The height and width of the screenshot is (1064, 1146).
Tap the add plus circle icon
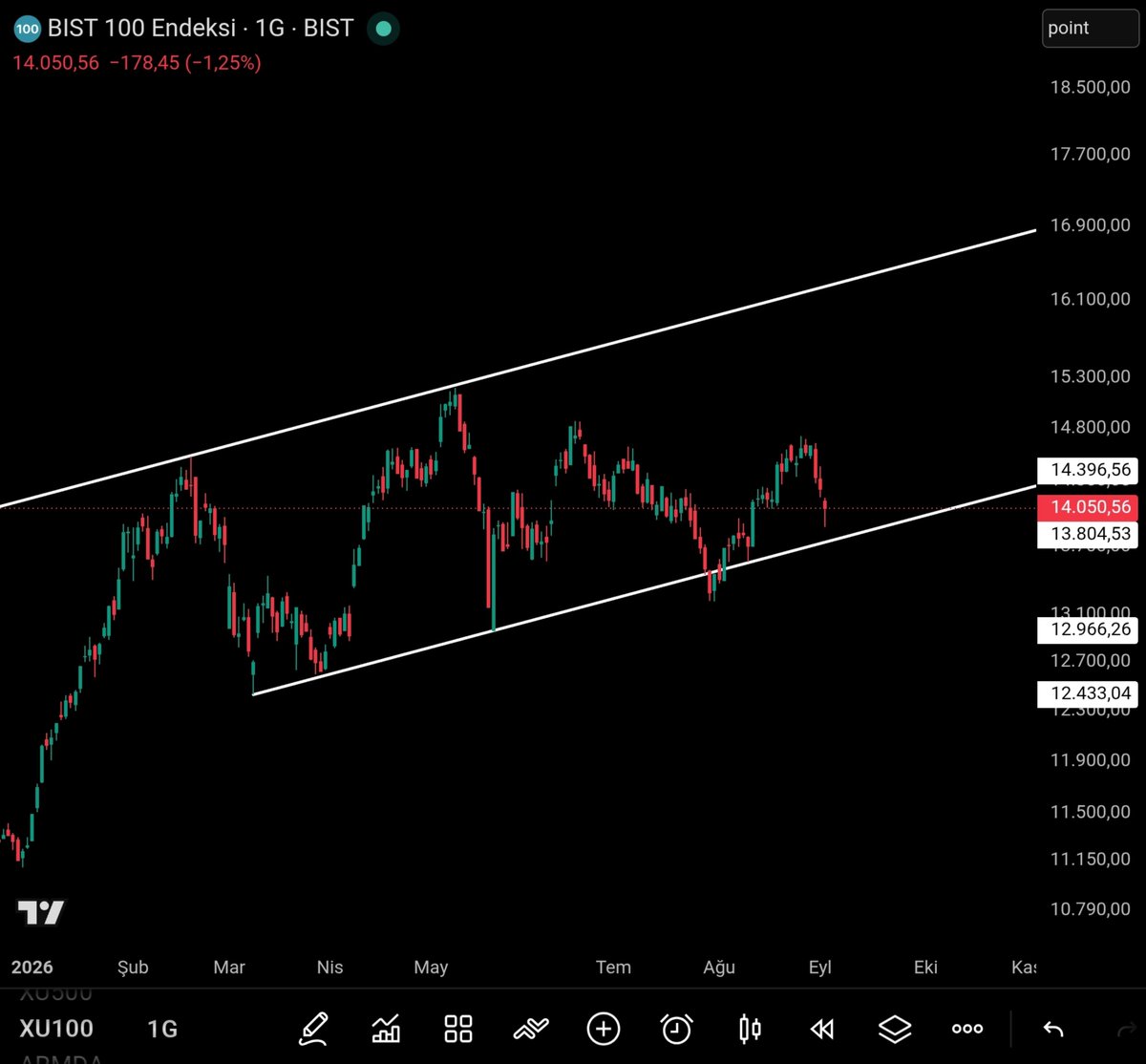pos(604,1029)
